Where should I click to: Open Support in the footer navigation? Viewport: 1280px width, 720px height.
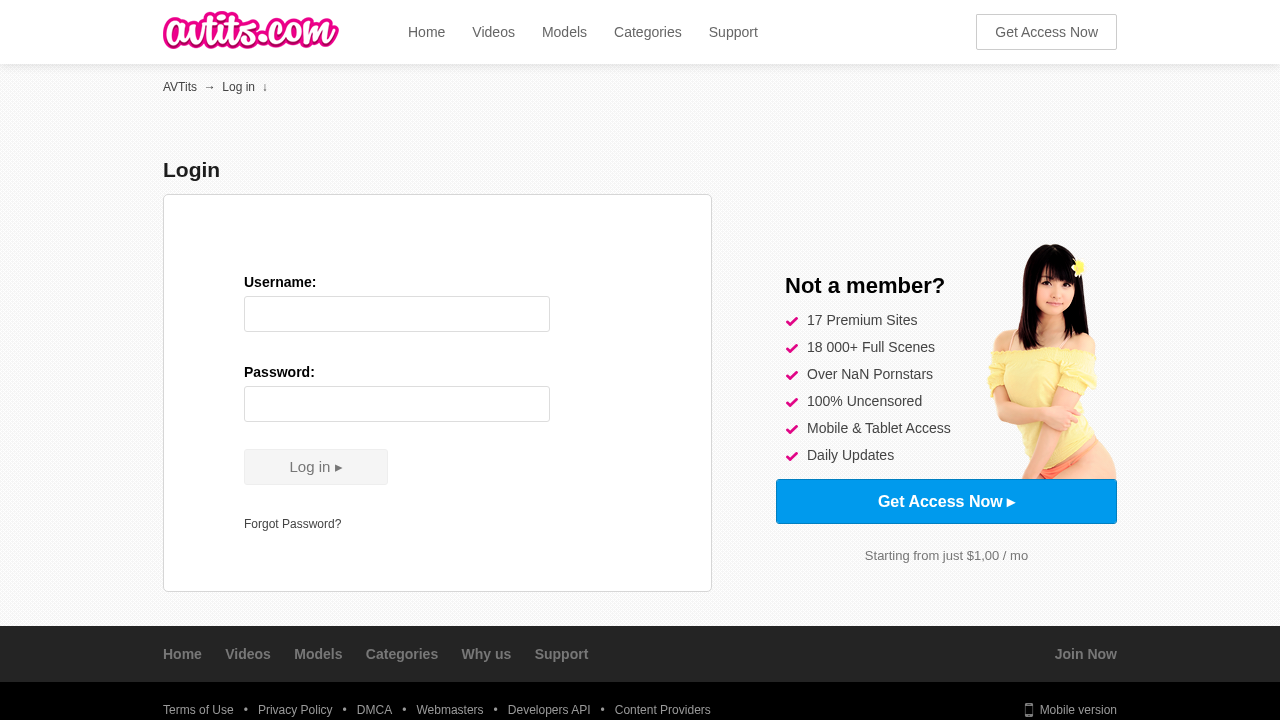(x=562, y=654)
